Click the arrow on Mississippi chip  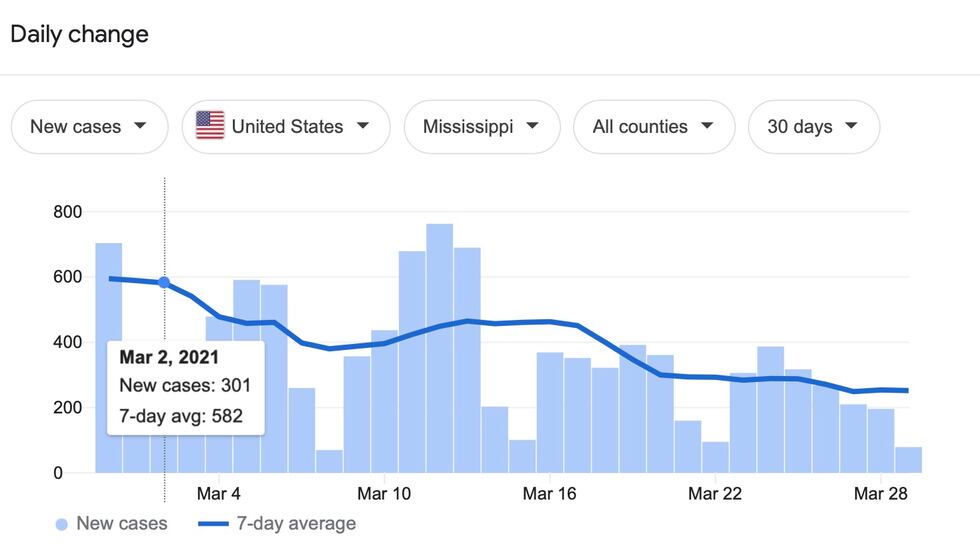(x=532, y=126)
